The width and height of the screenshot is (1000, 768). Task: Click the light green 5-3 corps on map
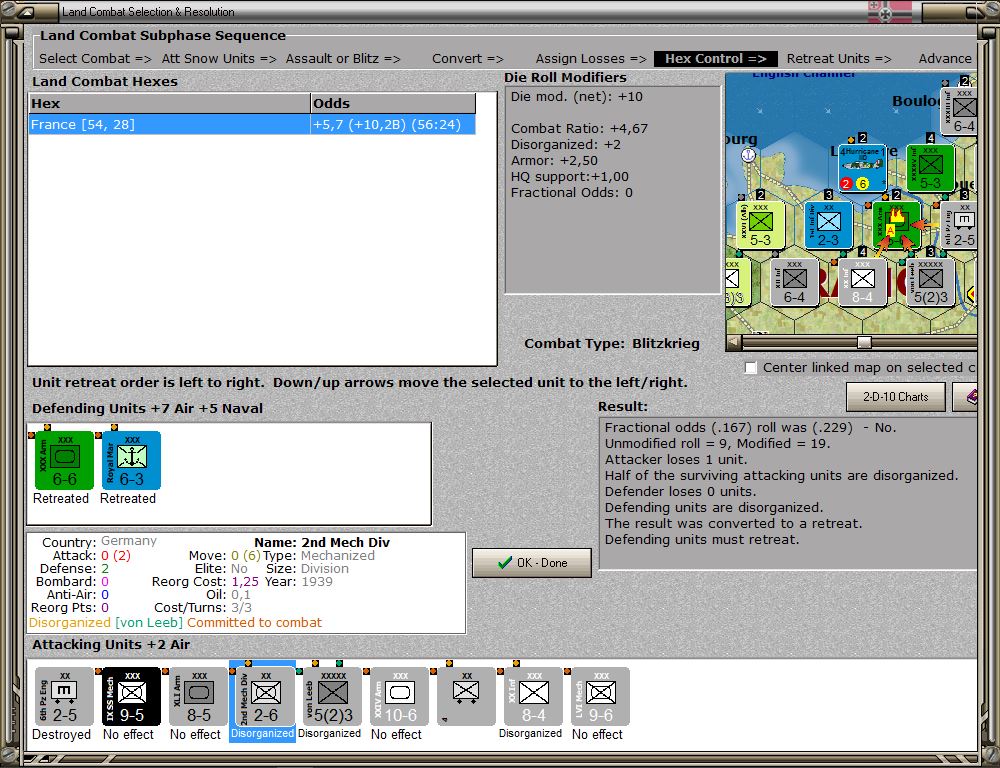[760, 225]
